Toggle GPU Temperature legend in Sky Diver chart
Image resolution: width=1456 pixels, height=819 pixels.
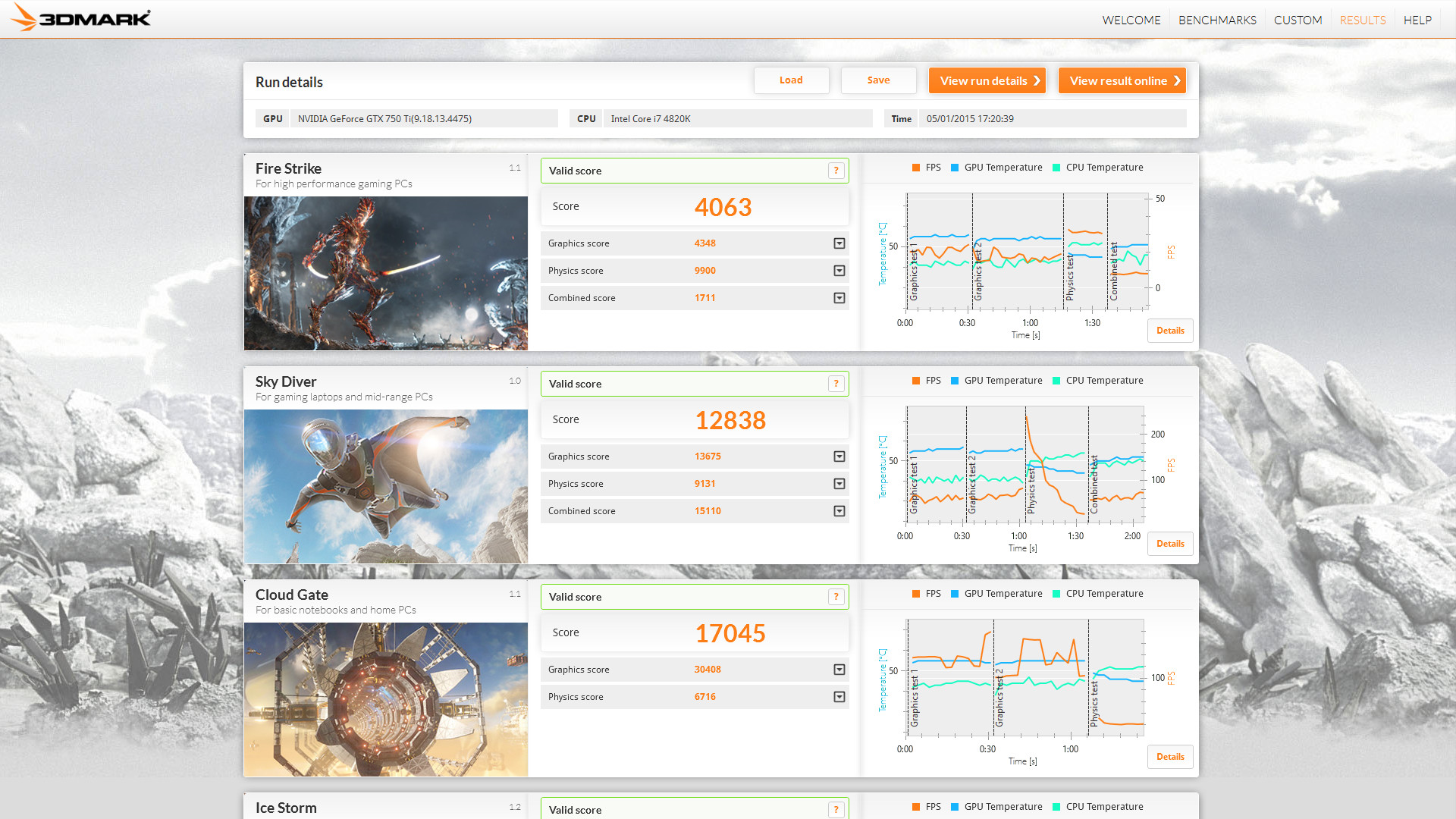(996, 381)
